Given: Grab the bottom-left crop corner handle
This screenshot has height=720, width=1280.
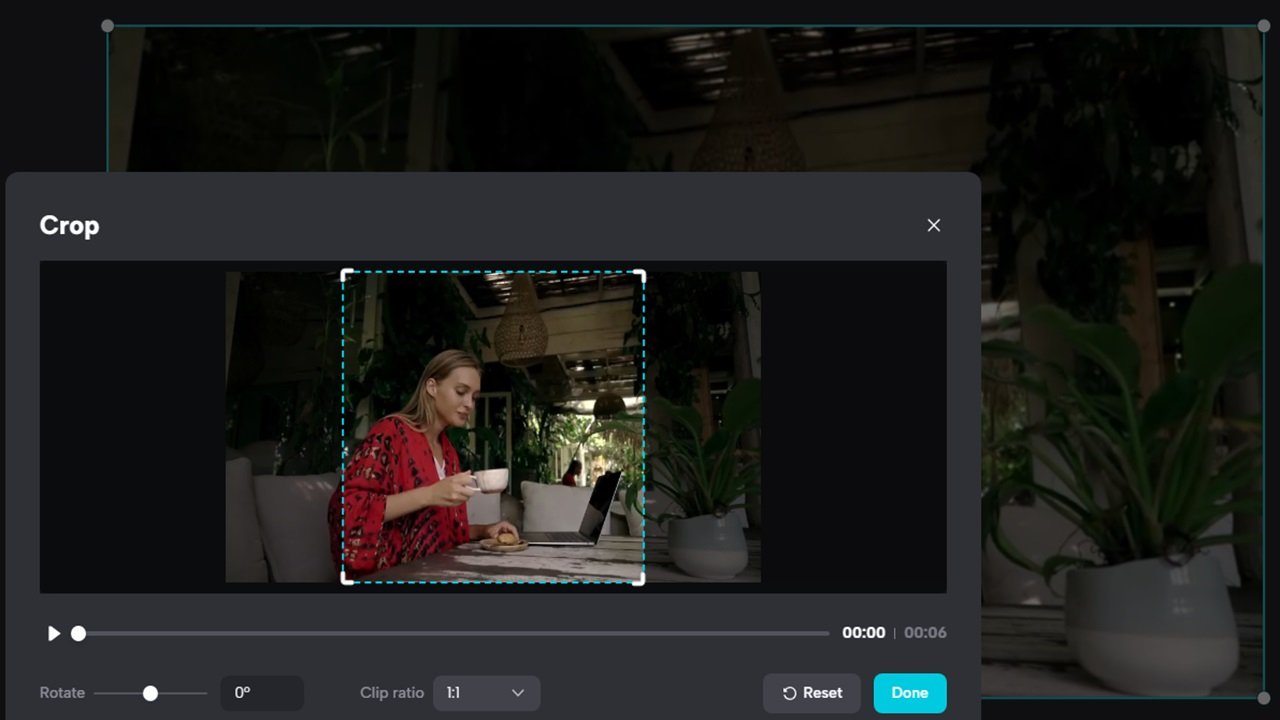Looking at the screenshot, I should pos(346,581).
